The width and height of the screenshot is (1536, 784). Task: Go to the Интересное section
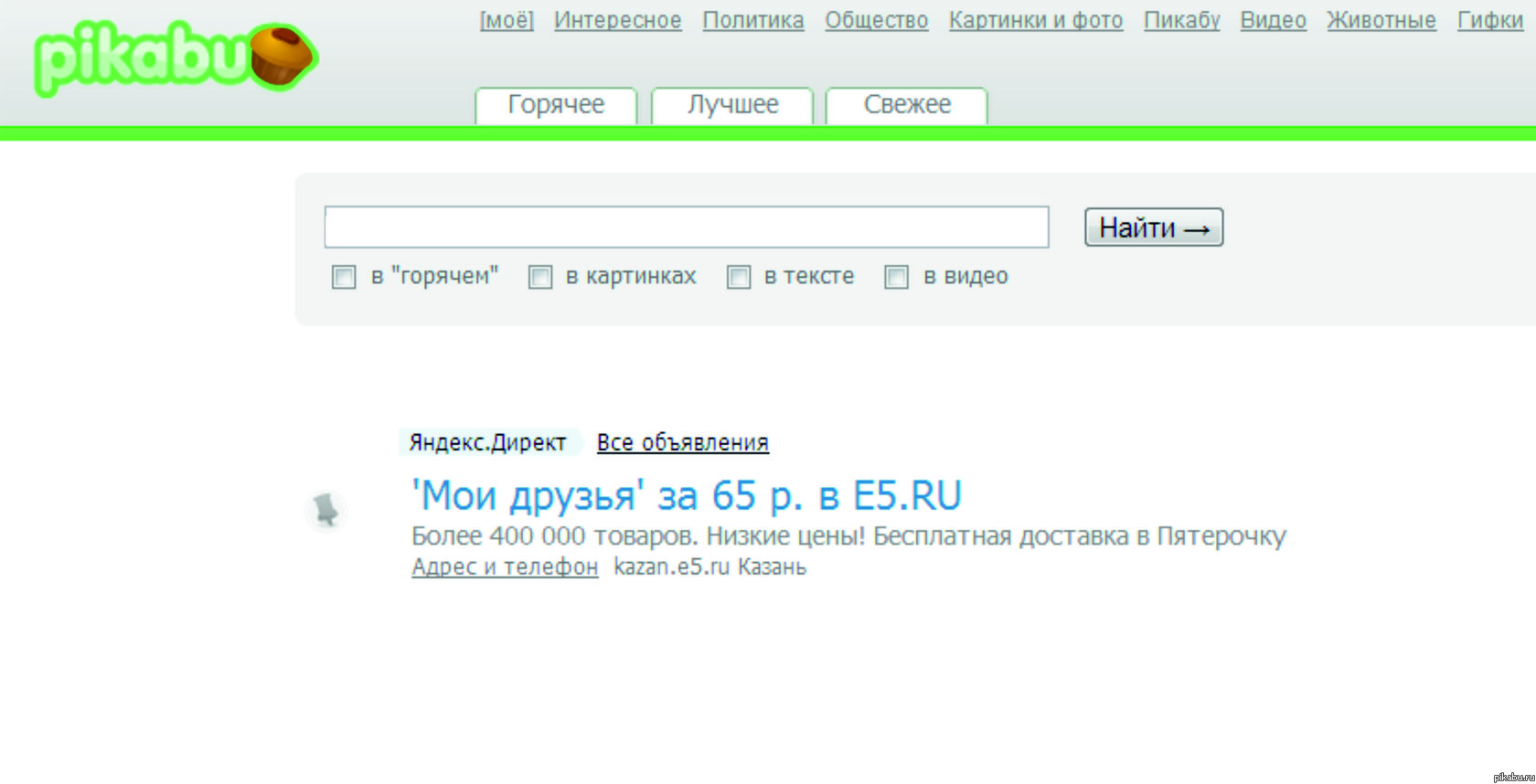[618, 20]
